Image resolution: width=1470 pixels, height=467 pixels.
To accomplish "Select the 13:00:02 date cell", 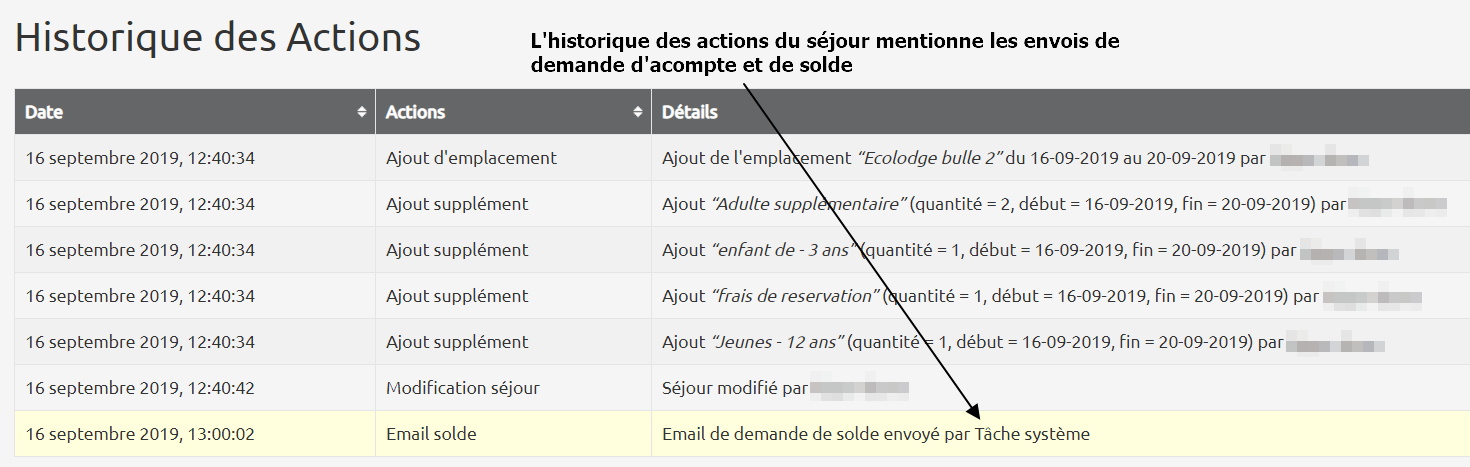I will tap(140, 434).
